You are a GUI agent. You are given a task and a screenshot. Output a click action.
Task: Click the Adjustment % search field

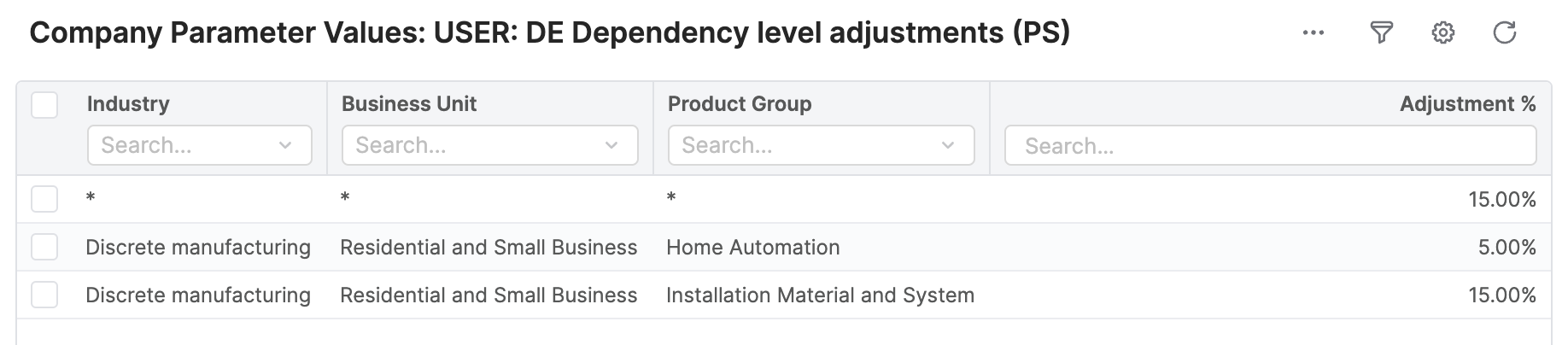pos(1270,146)
